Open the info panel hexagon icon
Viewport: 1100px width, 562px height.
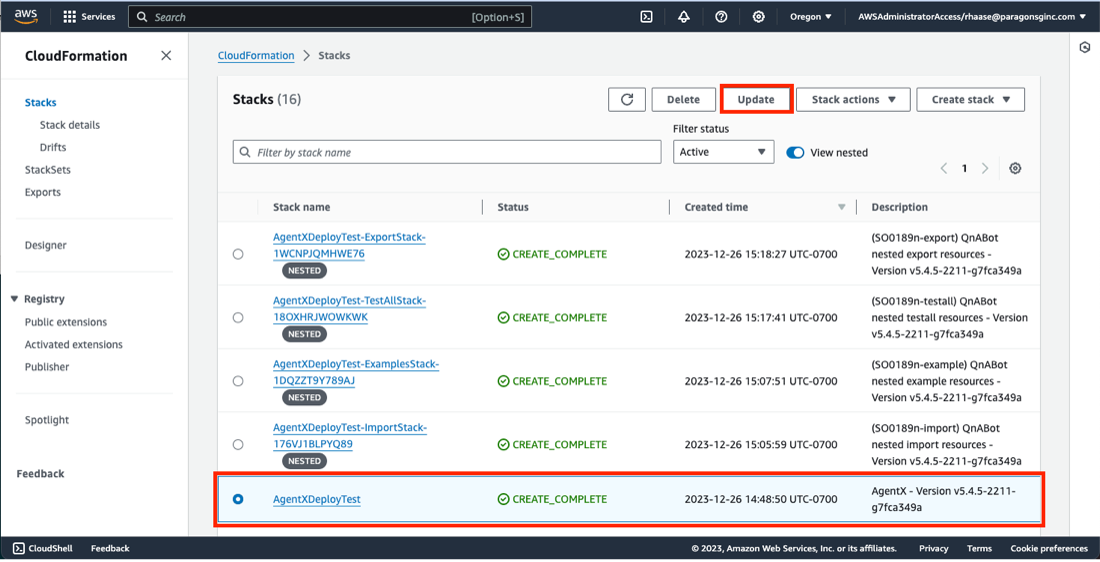coord(1085,47)
